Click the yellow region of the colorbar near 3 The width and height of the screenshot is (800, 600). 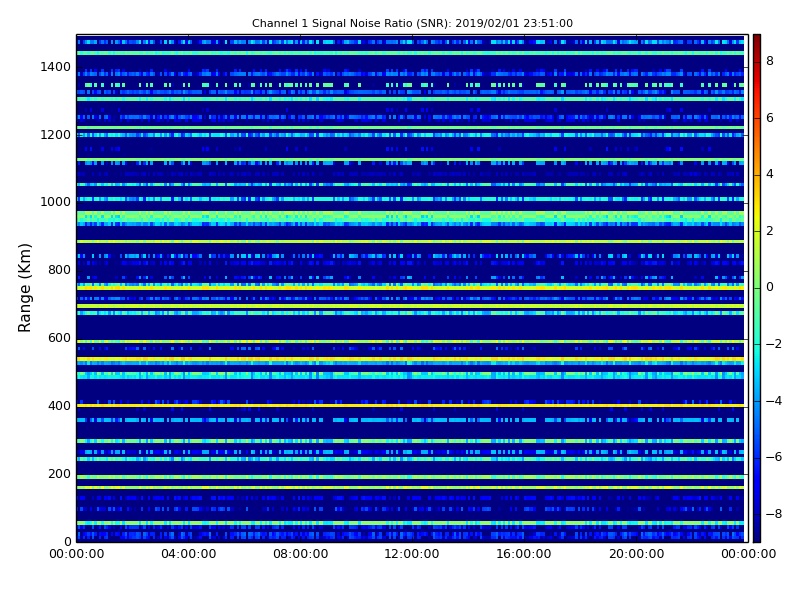tap(757, 203)
